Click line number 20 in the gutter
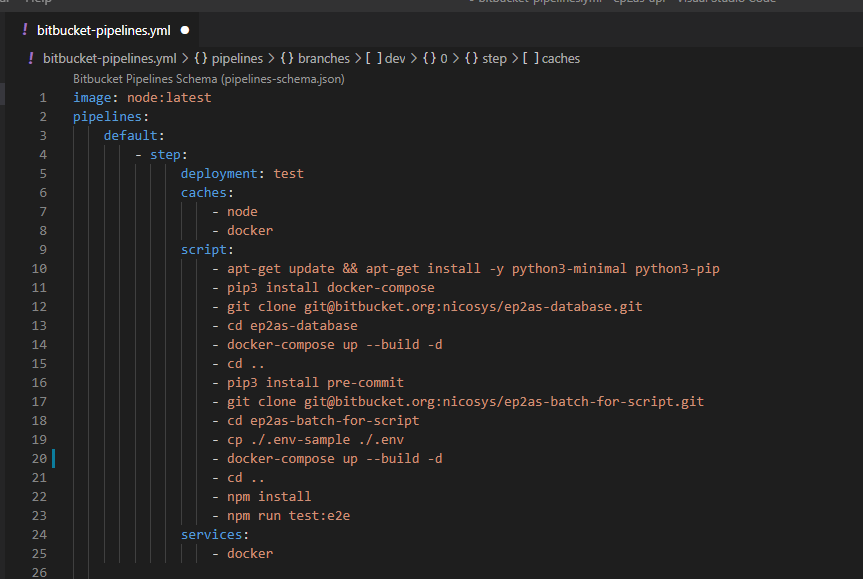Image resolution: width=863 pixels, height=579 pixels. click(39, 458)
